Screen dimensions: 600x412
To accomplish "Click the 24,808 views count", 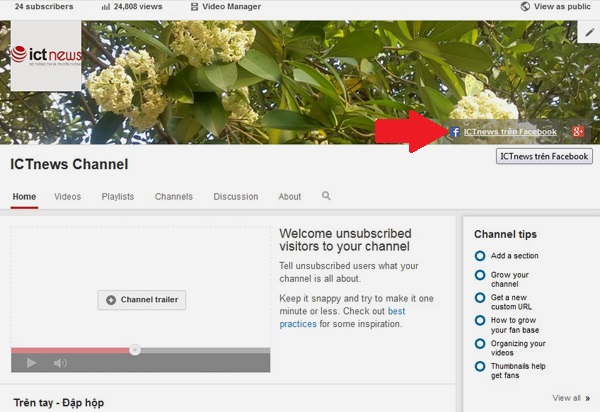I will coord(138,7).
